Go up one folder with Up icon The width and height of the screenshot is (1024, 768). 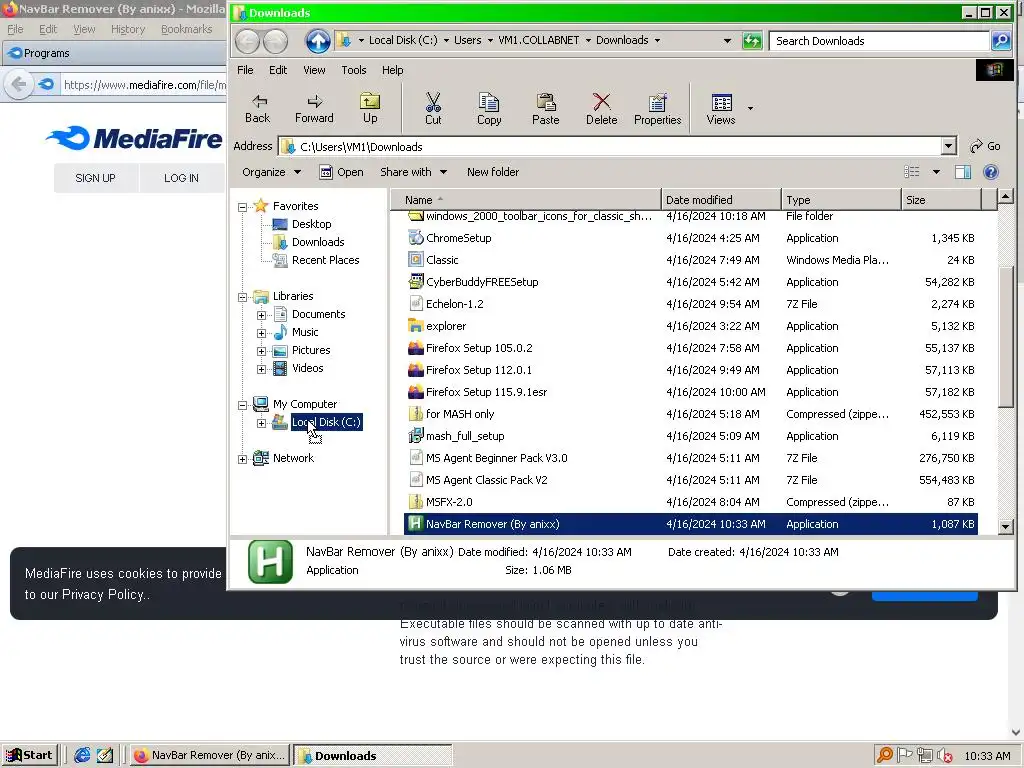[x=370, y=108]
